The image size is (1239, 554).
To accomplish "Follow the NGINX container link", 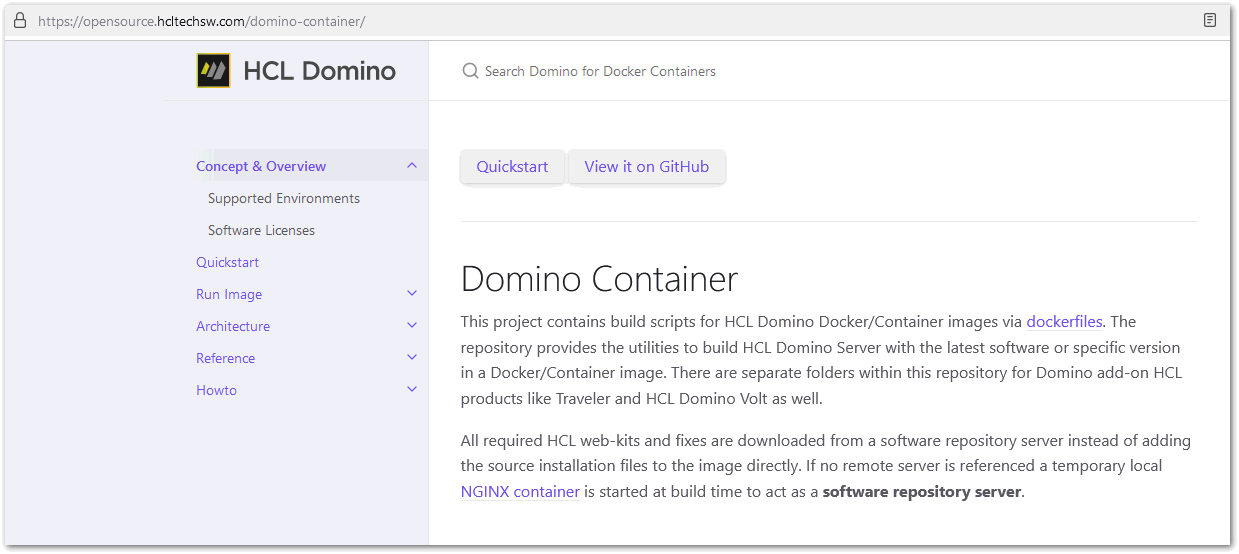I will click(x=520, y=492).
